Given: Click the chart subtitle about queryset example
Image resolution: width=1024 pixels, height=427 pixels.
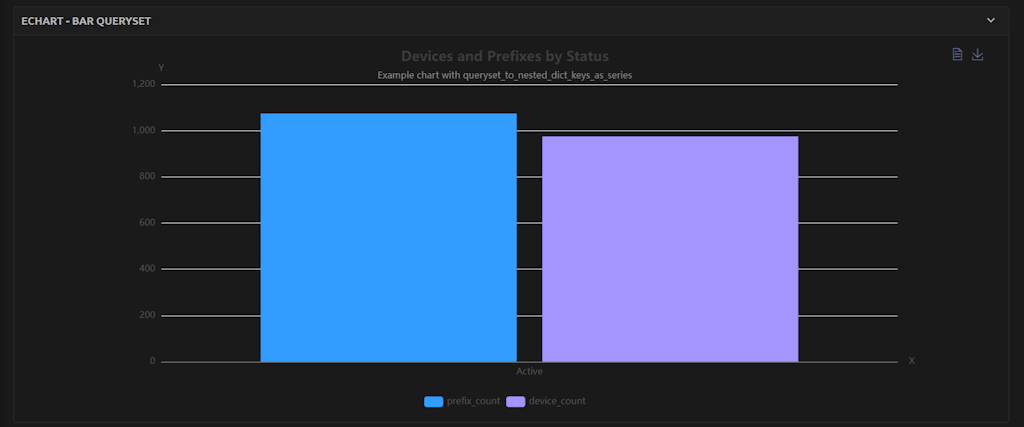Looking at the screenshot, I should click(504, 75).
